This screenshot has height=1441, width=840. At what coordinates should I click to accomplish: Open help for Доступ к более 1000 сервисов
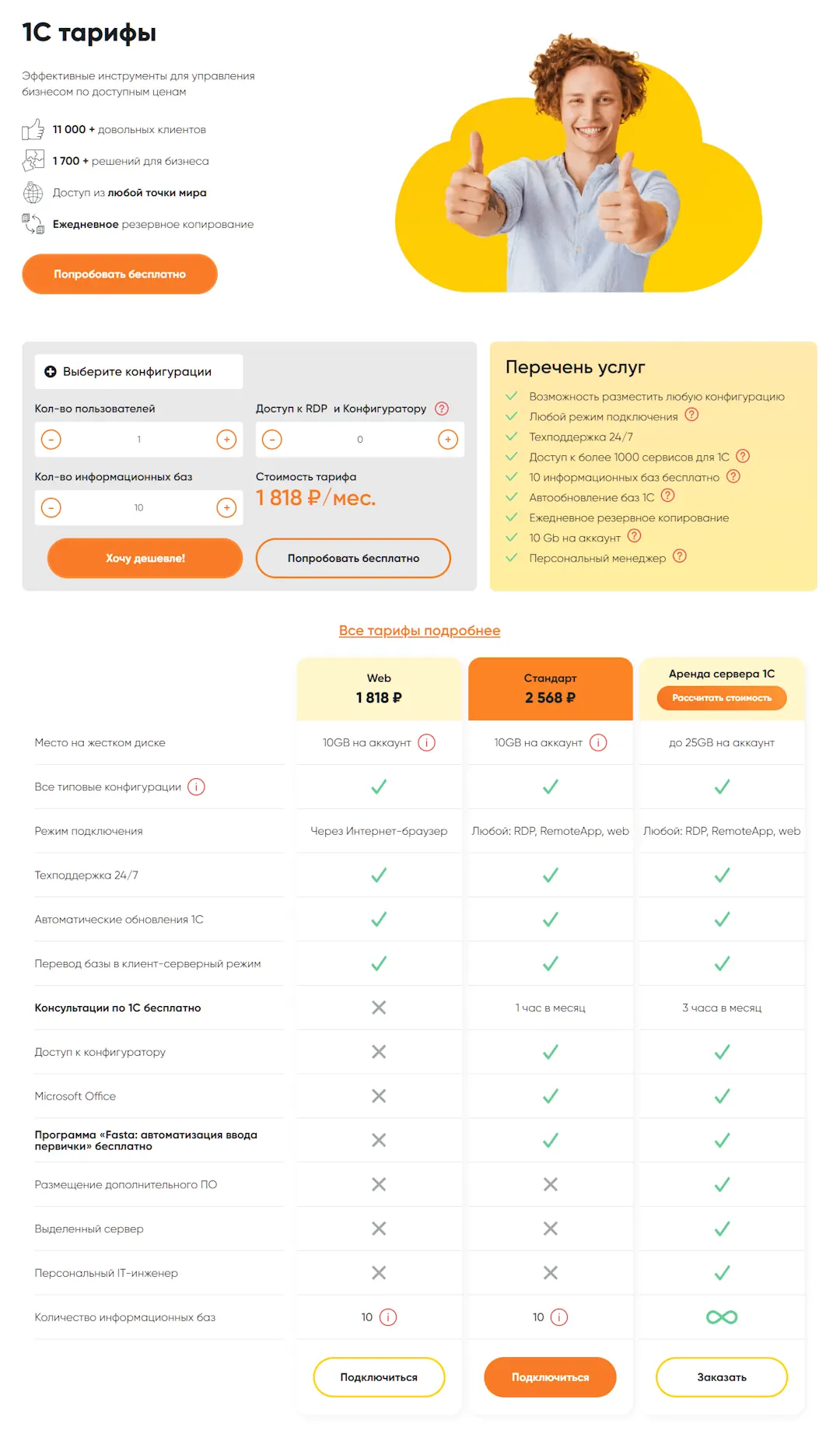[x=744, y=457]
